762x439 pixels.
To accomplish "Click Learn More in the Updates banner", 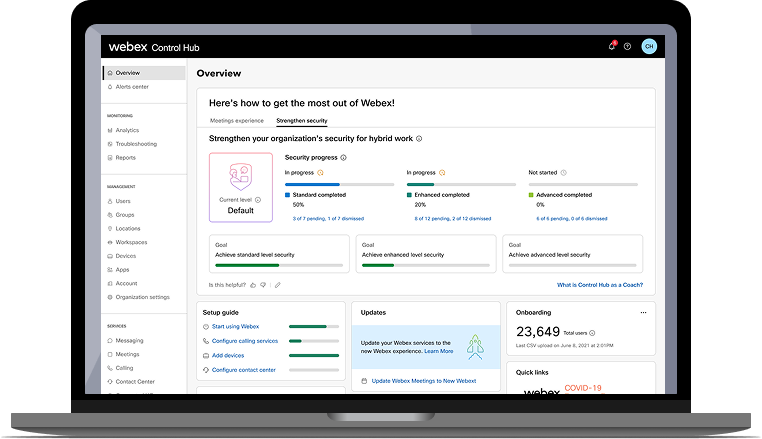I will pos(438,351).
